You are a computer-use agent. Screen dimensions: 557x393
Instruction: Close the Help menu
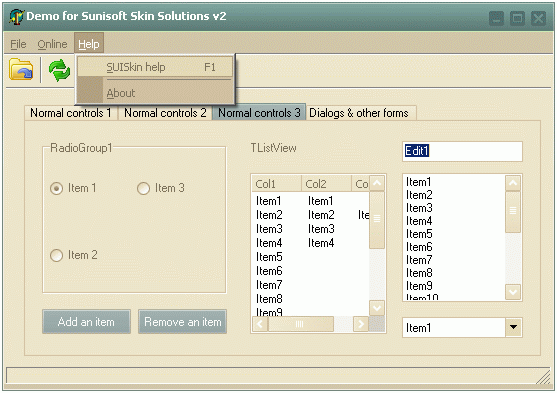coord(89,44)
